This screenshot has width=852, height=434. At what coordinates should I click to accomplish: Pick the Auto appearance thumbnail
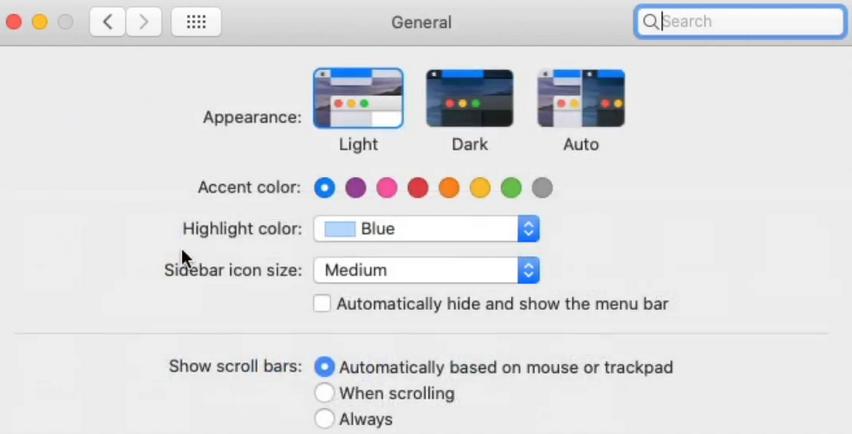(x=581, y=98)
